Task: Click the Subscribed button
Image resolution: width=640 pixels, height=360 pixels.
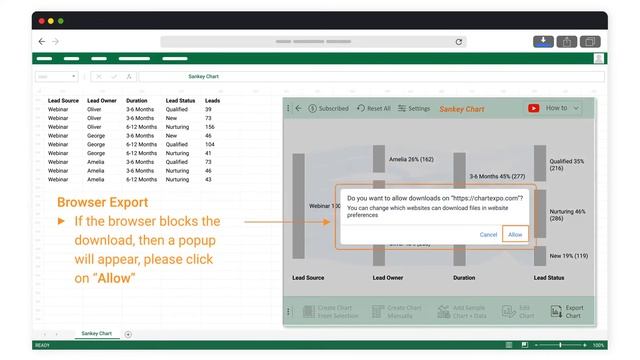Action: [x=329, y=108]
